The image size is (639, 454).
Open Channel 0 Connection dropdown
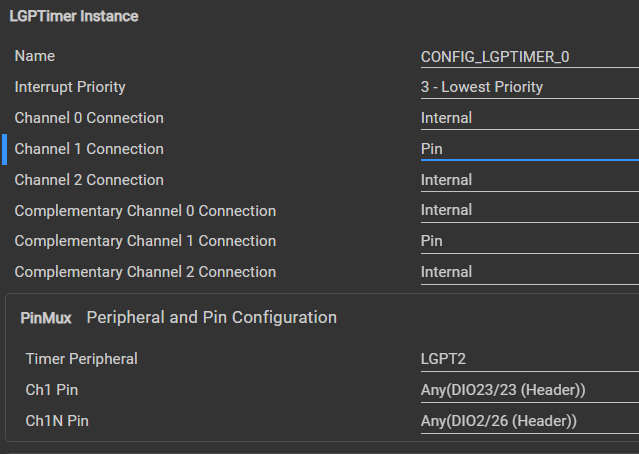point(530,118)
